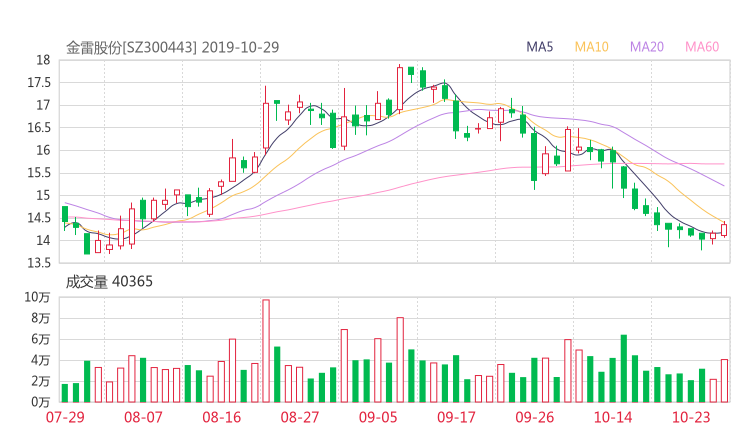Click the MA60 legend label
The height and width of the screenshot is (440, 740).
click(702, 47)
